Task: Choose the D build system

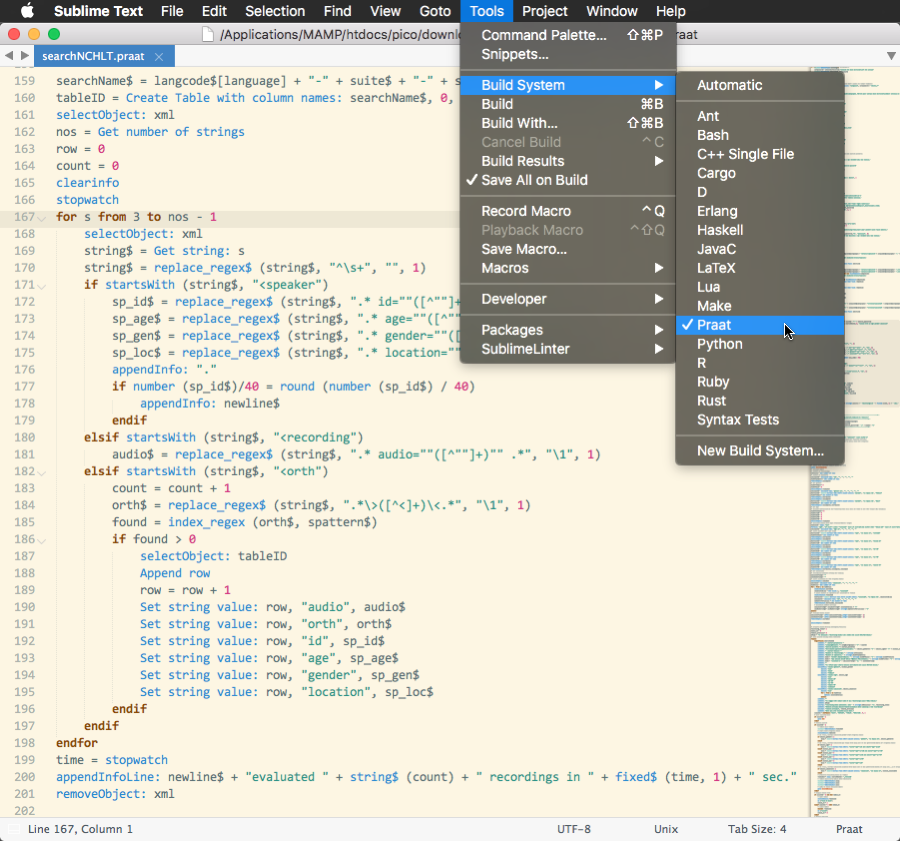Action: pos(760,192)
